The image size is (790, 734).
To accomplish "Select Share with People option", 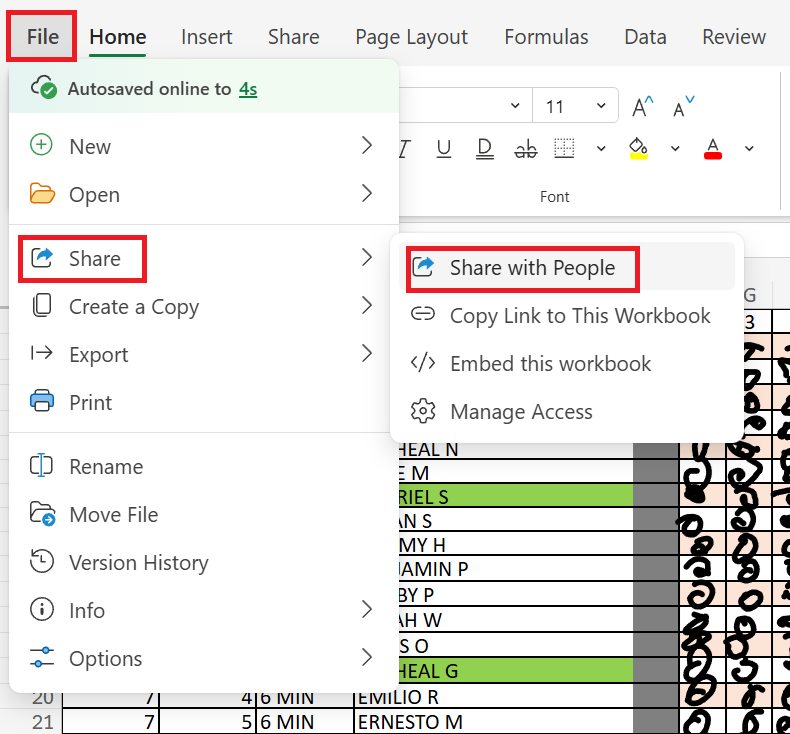I will (x=531, y=267).
